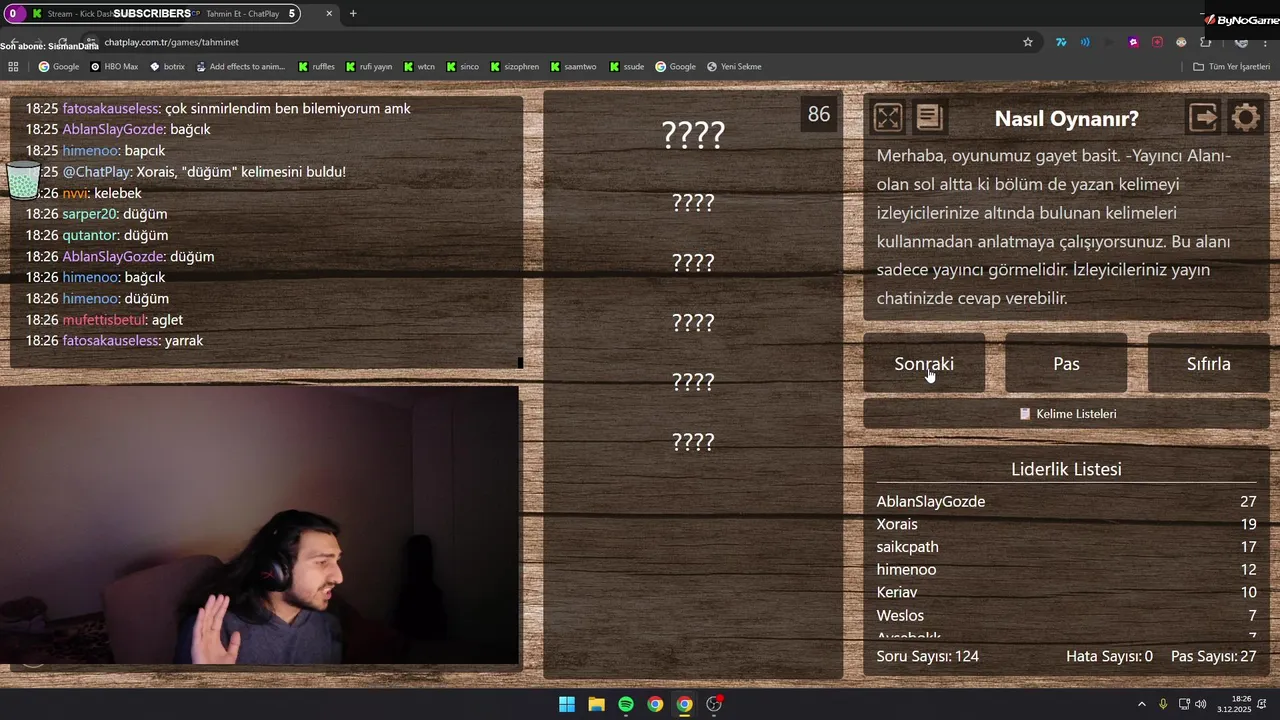
Task: Open the taskbar clock showing 18:26
Action: pyautogui.click(x=1235, y=704)
